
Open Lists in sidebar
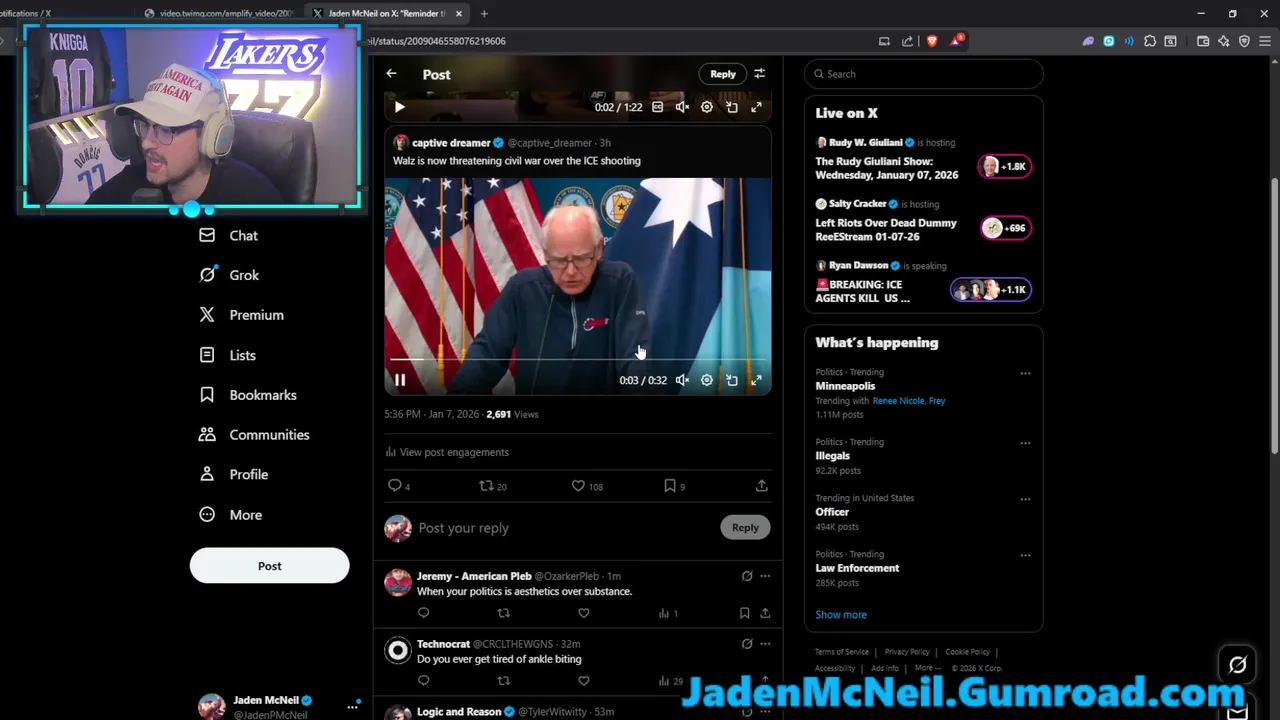click(x=227, y=355)
